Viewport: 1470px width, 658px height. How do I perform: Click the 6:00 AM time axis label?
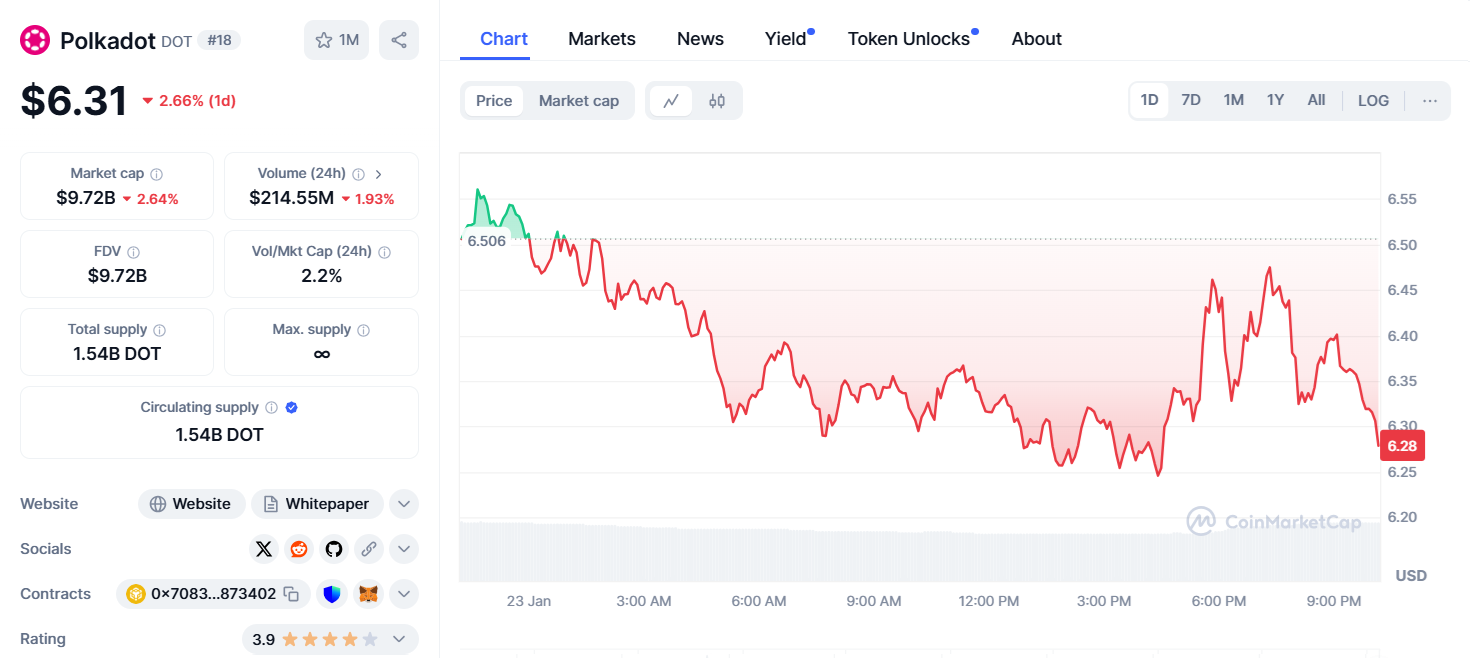coord(759,601)
